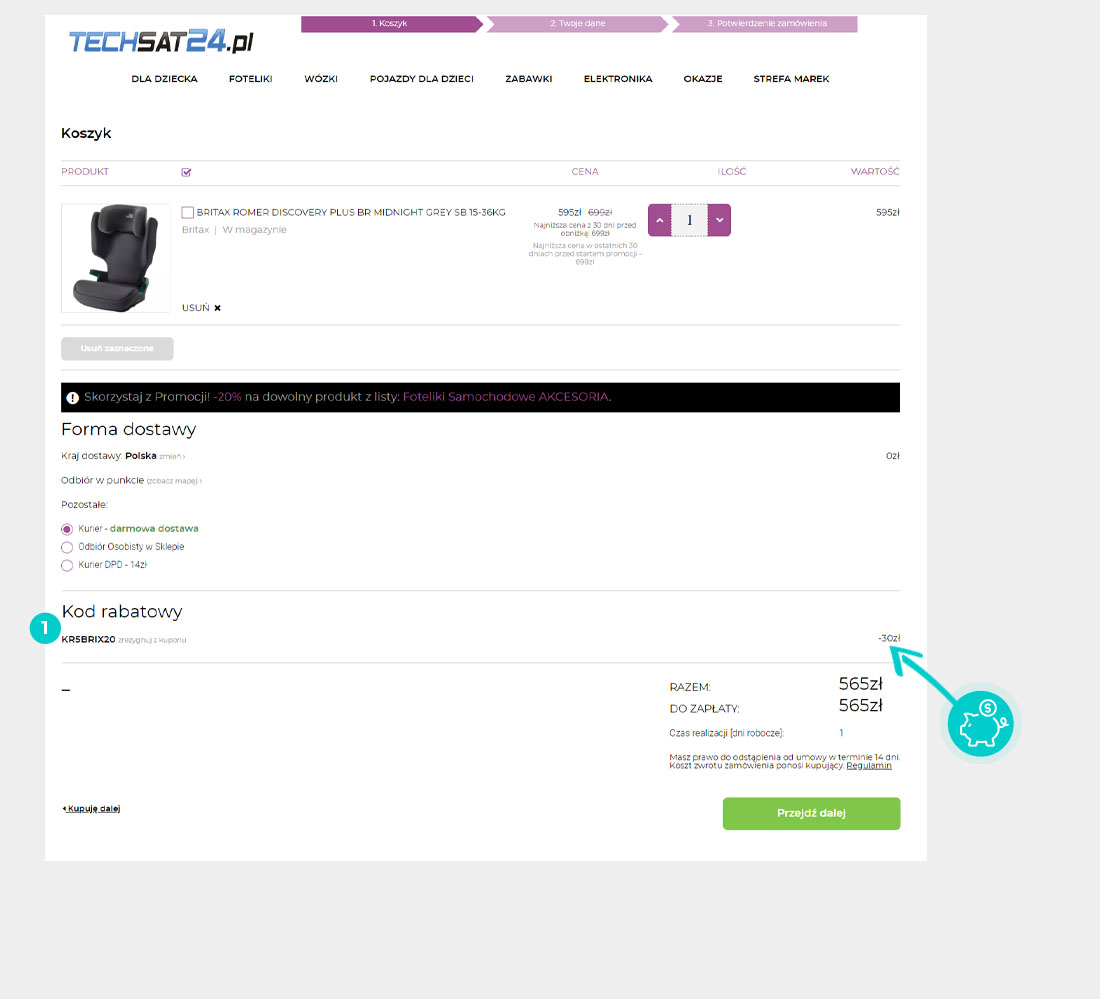The image size is (1100, 999).
Task: Tick the checkbox next to the Britax Romer product
Action: tap(187, 212)
